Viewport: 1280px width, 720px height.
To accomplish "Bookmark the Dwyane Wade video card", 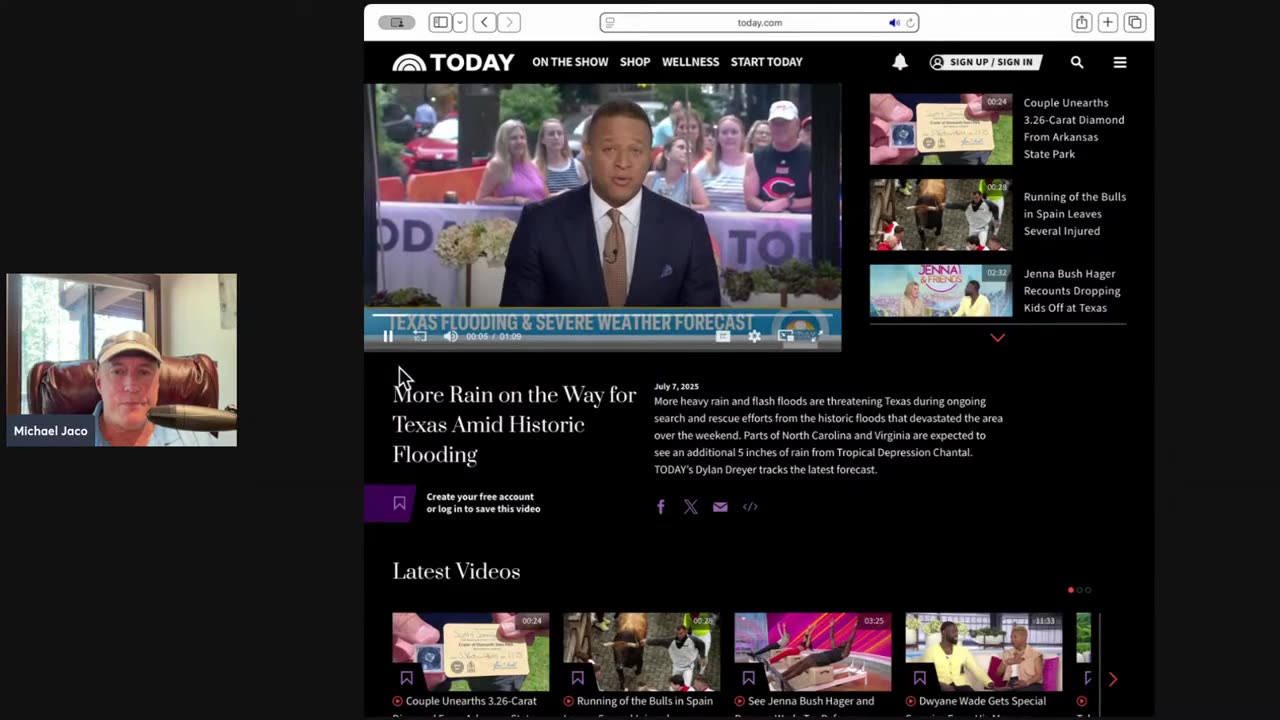I will pyautogui.click(x=919, y=677).
